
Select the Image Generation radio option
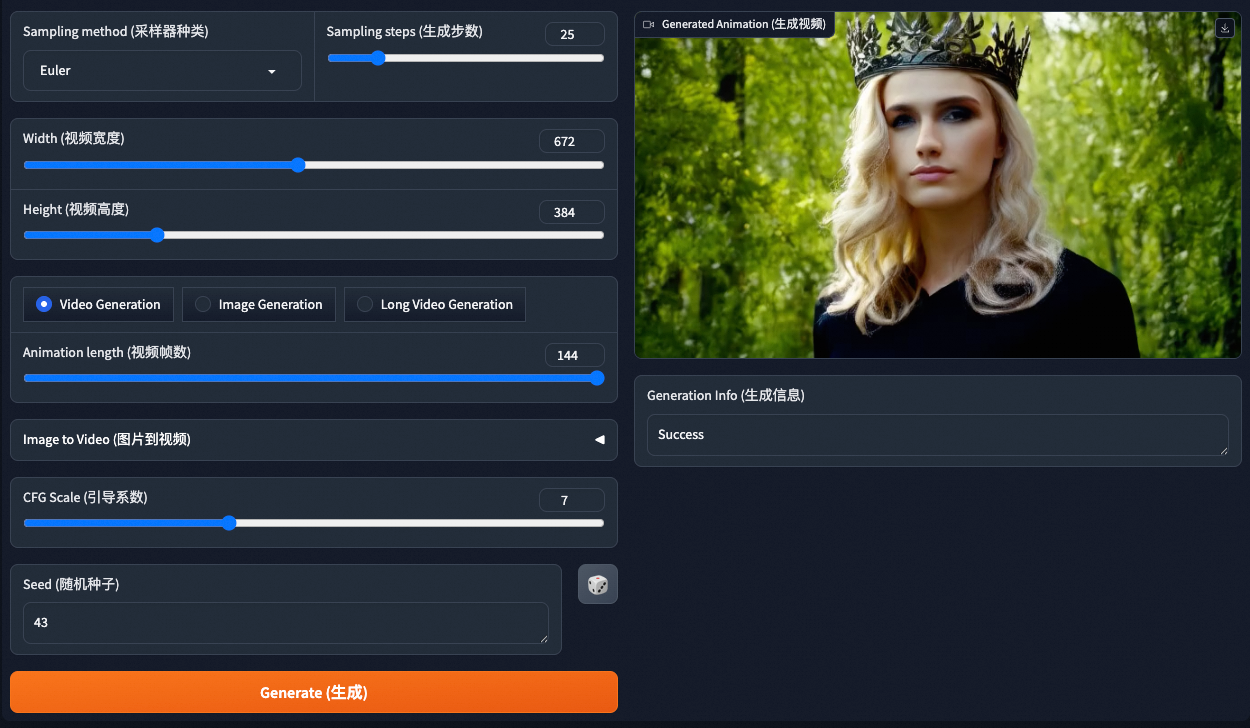(259, 305)
